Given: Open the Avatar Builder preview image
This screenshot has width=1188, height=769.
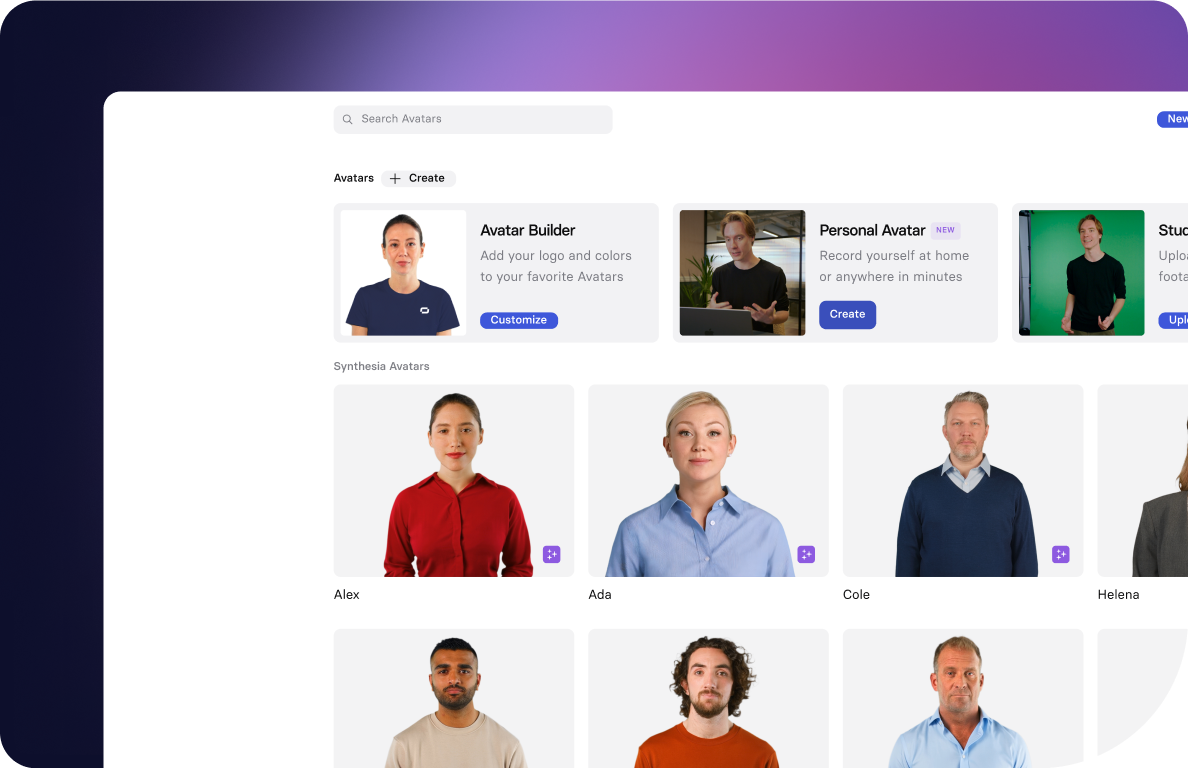Looking at the screenshot, I should pyautogui.click(x=403, y=273).
